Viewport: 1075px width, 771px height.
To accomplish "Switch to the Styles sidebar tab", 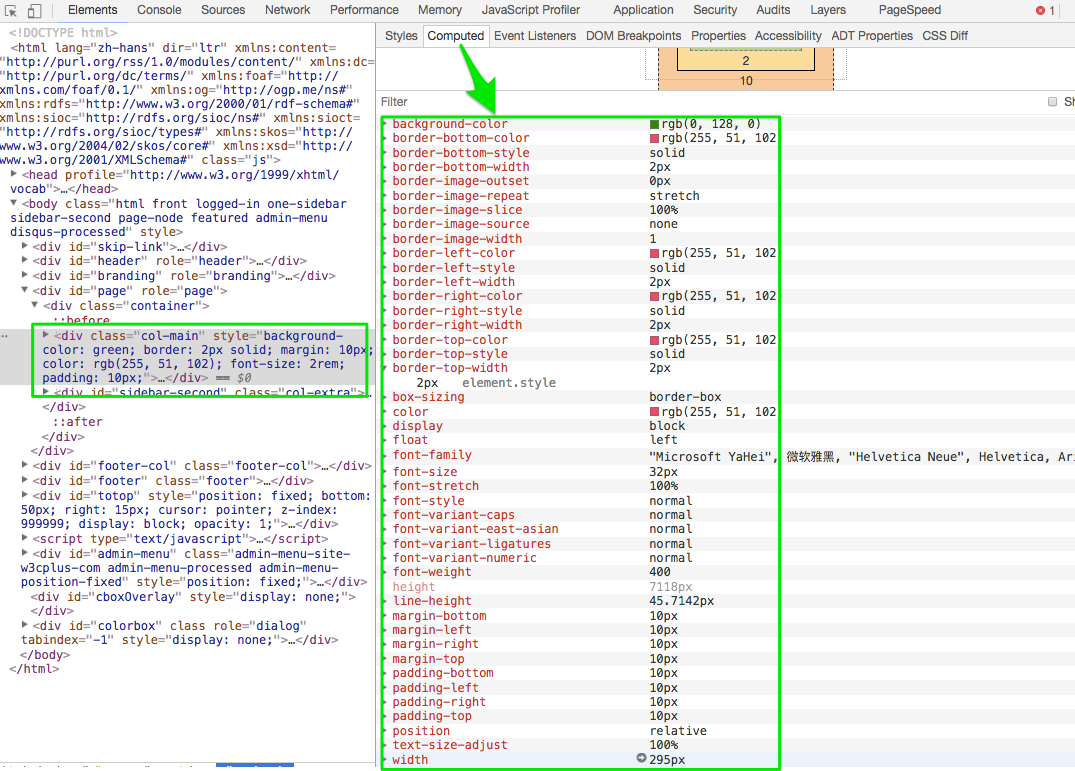I will click(401, 36).
